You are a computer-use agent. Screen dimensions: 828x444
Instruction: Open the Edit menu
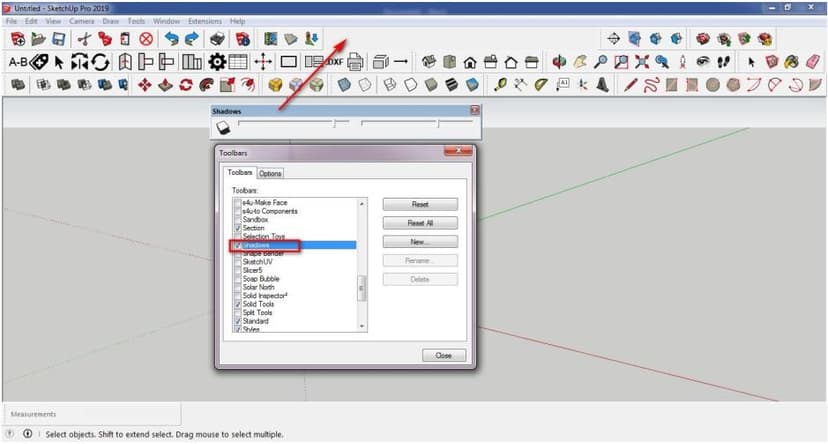(x=31, y=21)
